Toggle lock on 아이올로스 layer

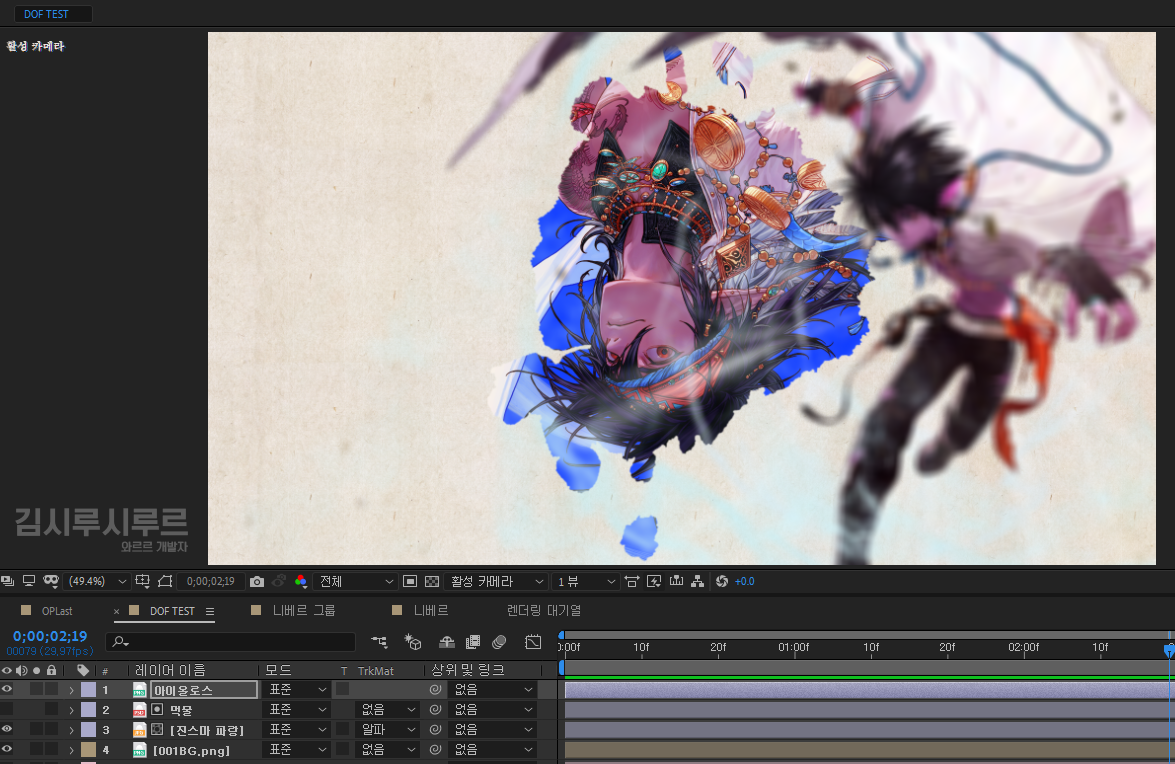pyautogui.click(x=51, y=689)
